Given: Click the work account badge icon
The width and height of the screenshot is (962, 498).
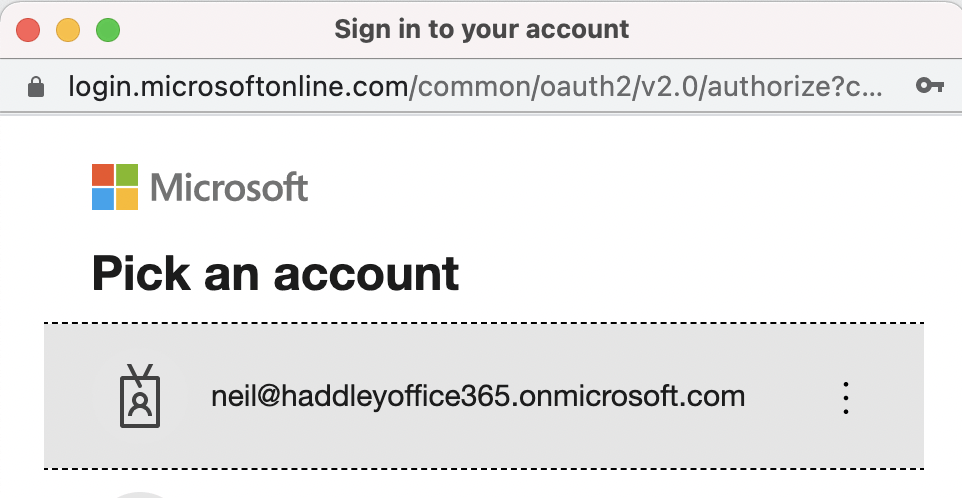Looking at the screenshot, I should [141, 397].
